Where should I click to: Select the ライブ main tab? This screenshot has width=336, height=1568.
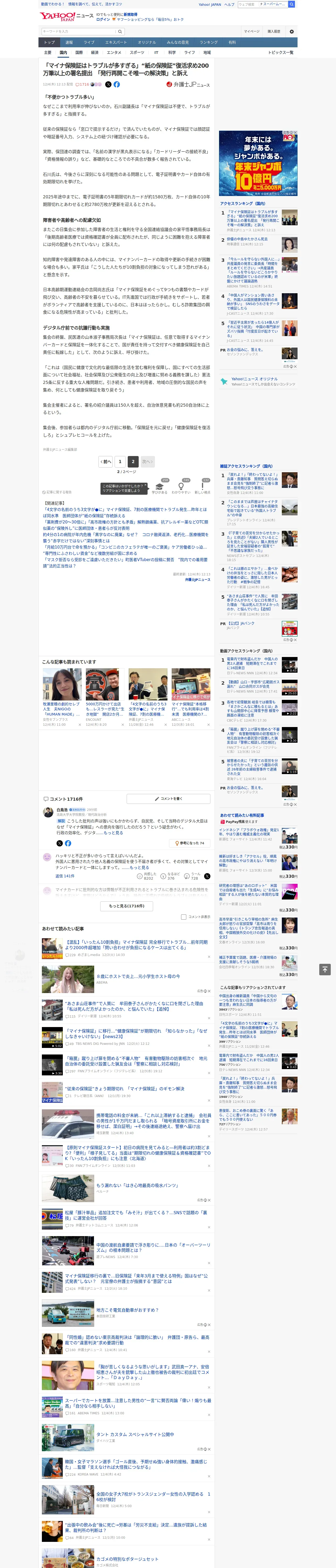click(x=89, y=43)
